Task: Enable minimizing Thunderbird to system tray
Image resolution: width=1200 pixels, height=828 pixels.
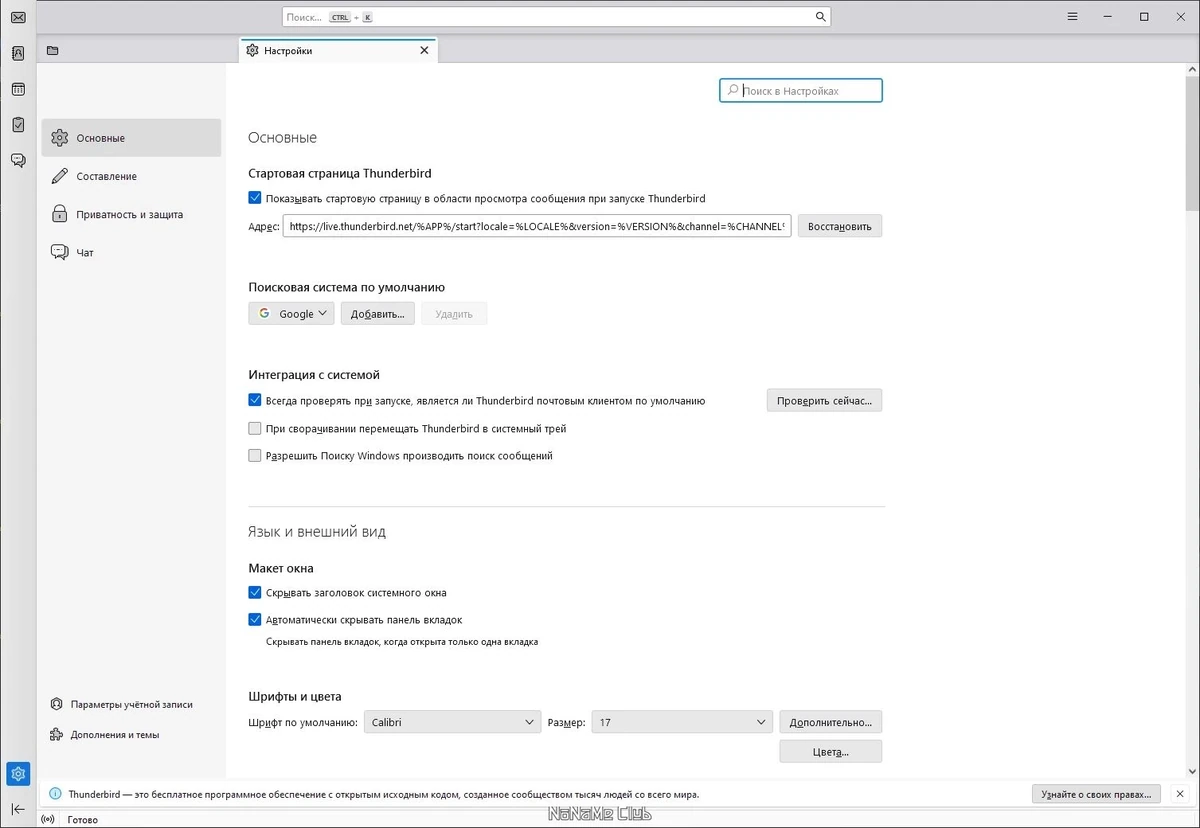Action: click(x=255, y=428)
